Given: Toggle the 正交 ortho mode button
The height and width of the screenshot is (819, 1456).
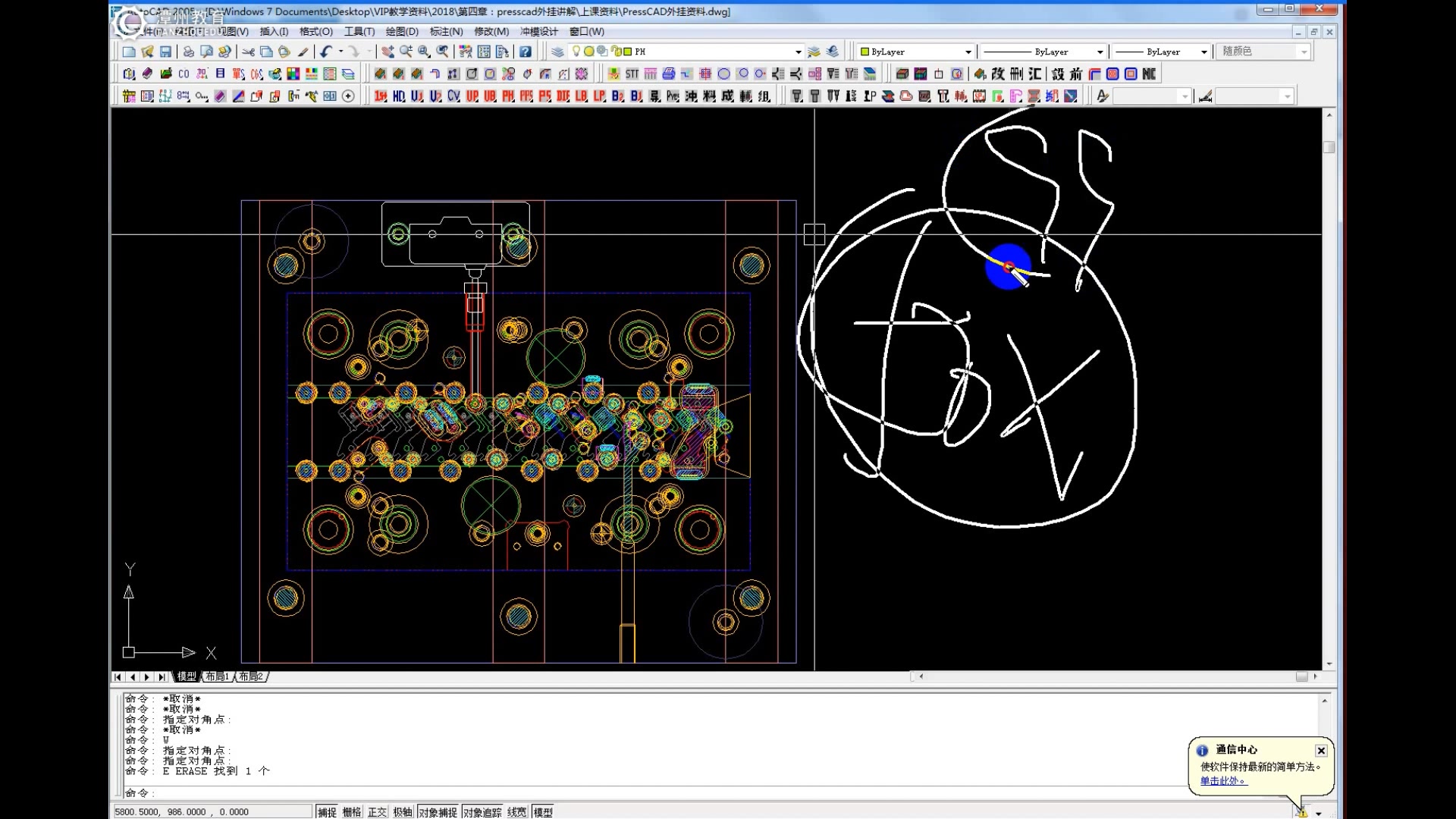Looking at the screenshot, I should coord(377,812).
